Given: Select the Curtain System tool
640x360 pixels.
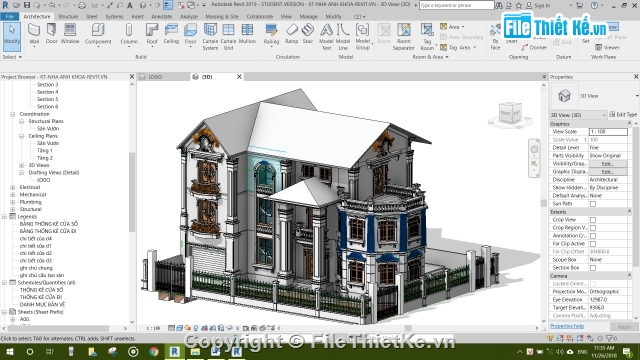Looking at the screenshot, I should click(210, 37).
